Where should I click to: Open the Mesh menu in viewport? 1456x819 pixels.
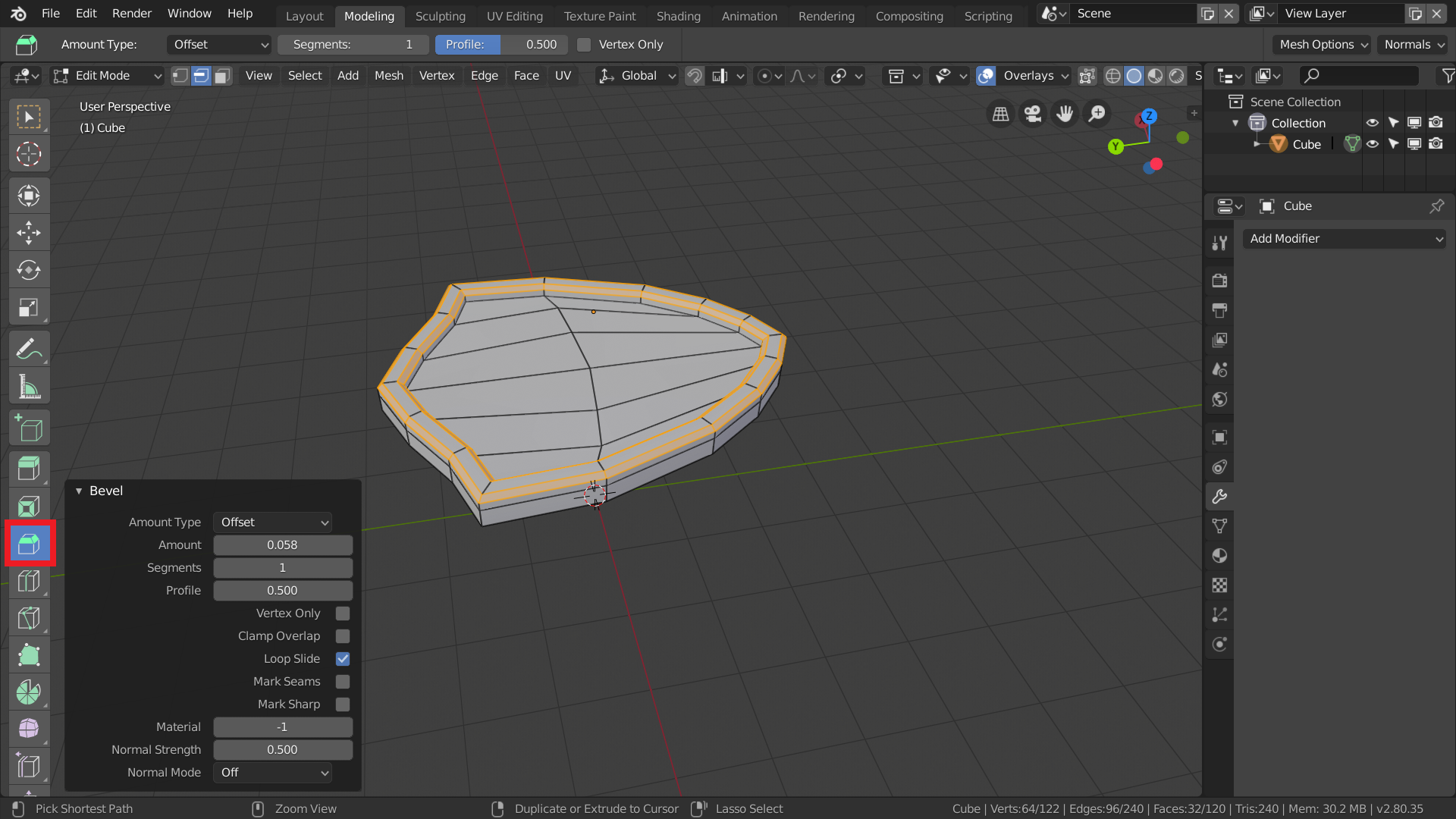click(x=389, y=76)
